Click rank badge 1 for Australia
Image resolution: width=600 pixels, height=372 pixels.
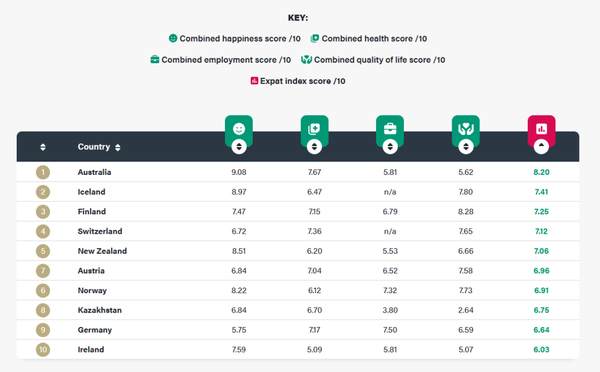(43, 172)
